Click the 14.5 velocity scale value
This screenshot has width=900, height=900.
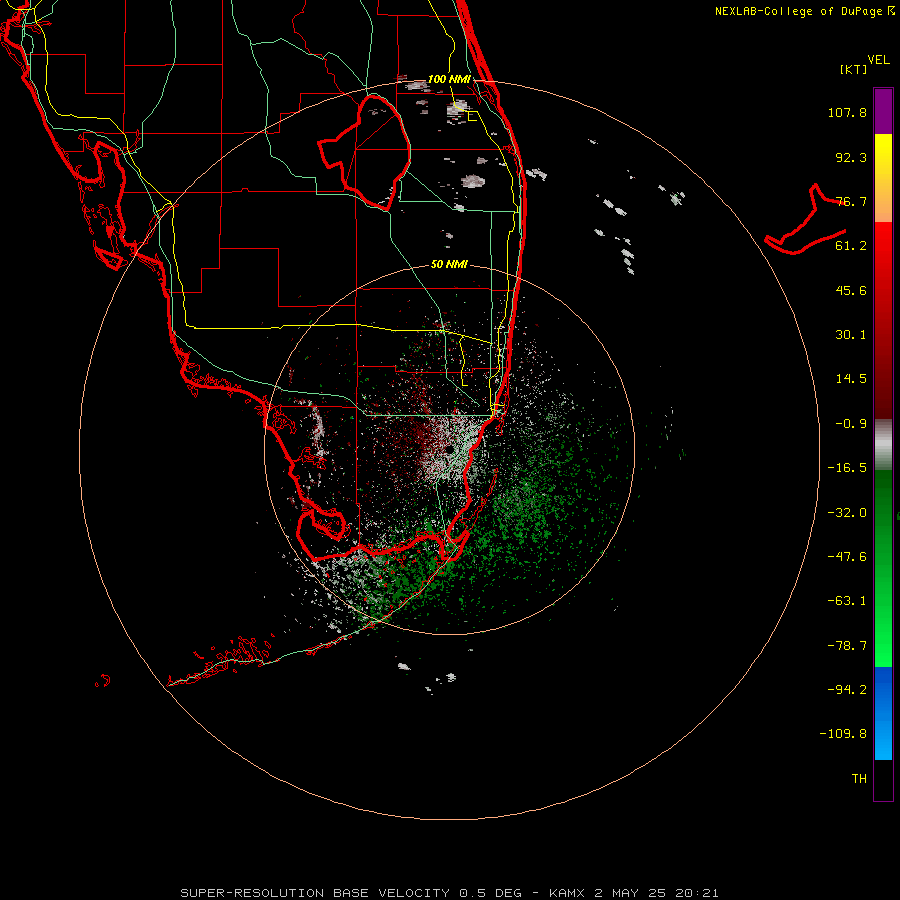pos(851,379)
